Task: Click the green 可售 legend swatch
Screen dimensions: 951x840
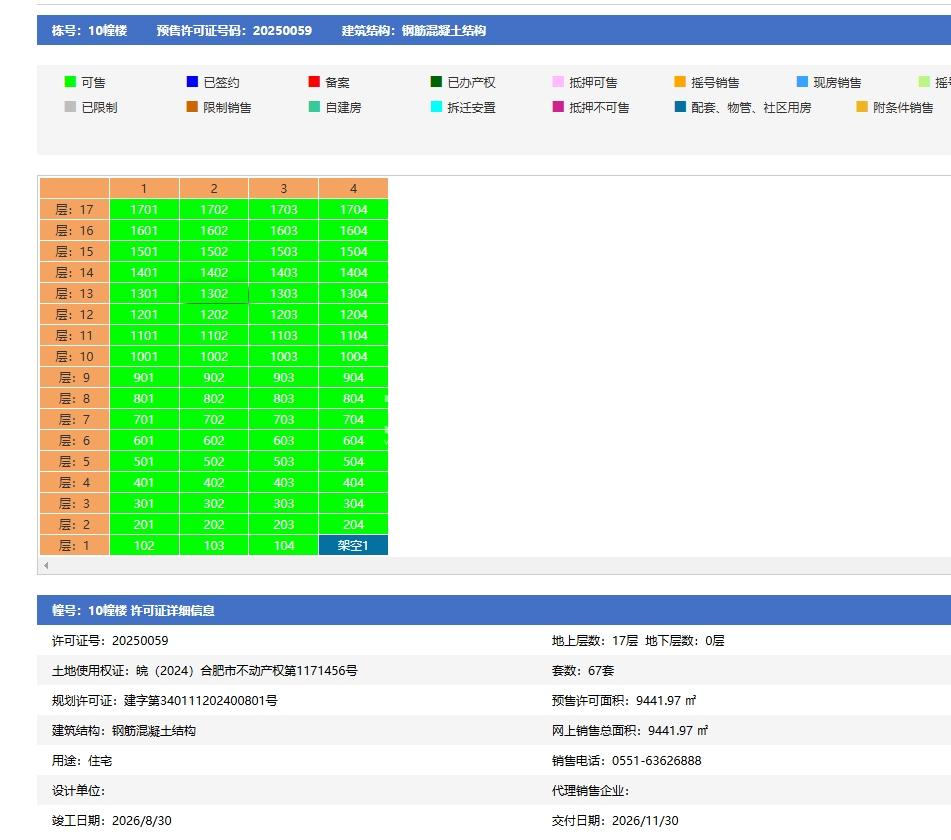Action: [x=70, y=82]
